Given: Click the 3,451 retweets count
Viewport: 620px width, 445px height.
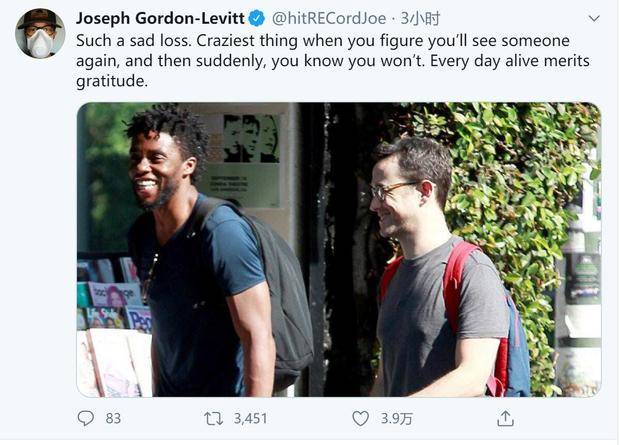Looking at the screenshot, I should click(x=250, y=418).
